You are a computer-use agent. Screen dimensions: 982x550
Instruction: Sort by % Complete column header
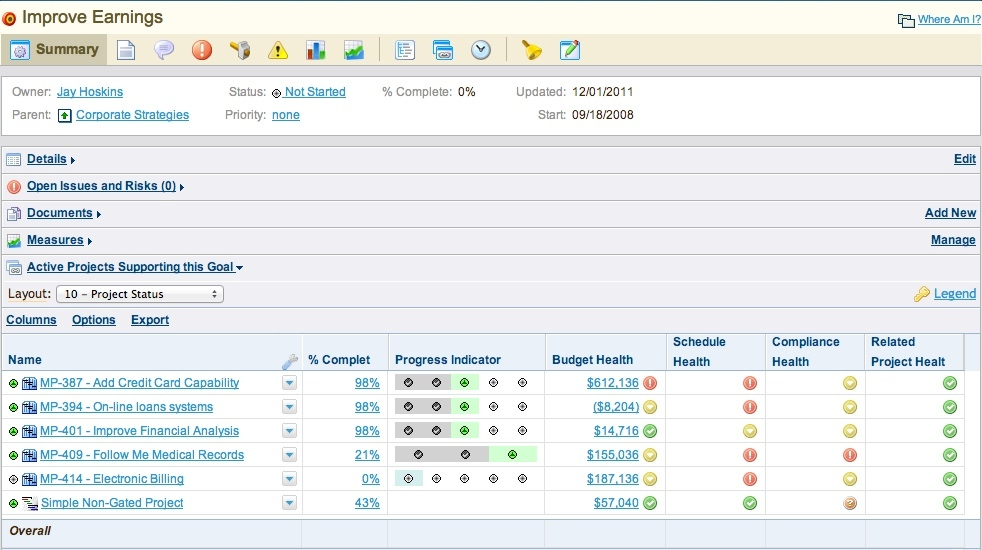(339, 360)
